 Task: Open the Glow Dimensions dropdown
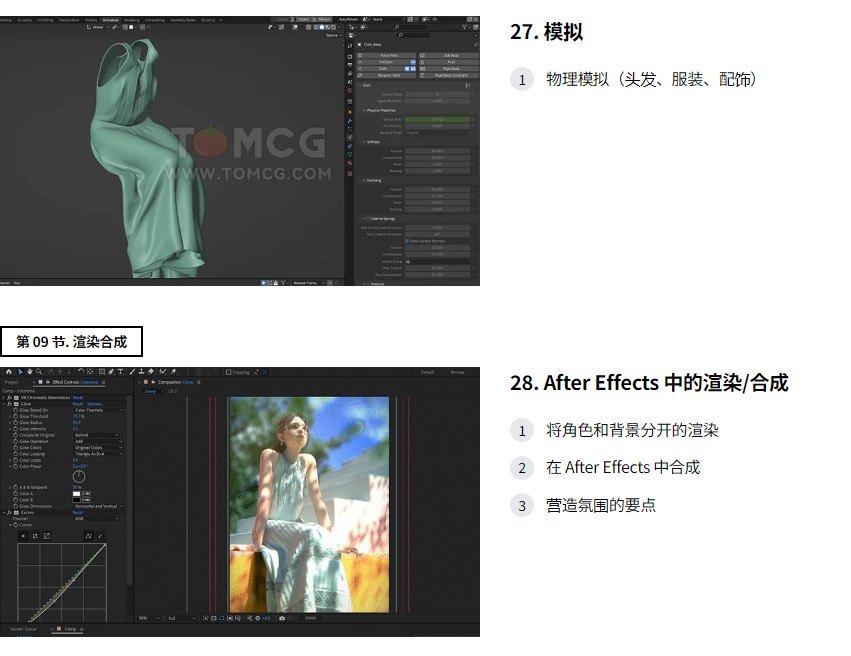pyautogui.click(x=98, y=506)
